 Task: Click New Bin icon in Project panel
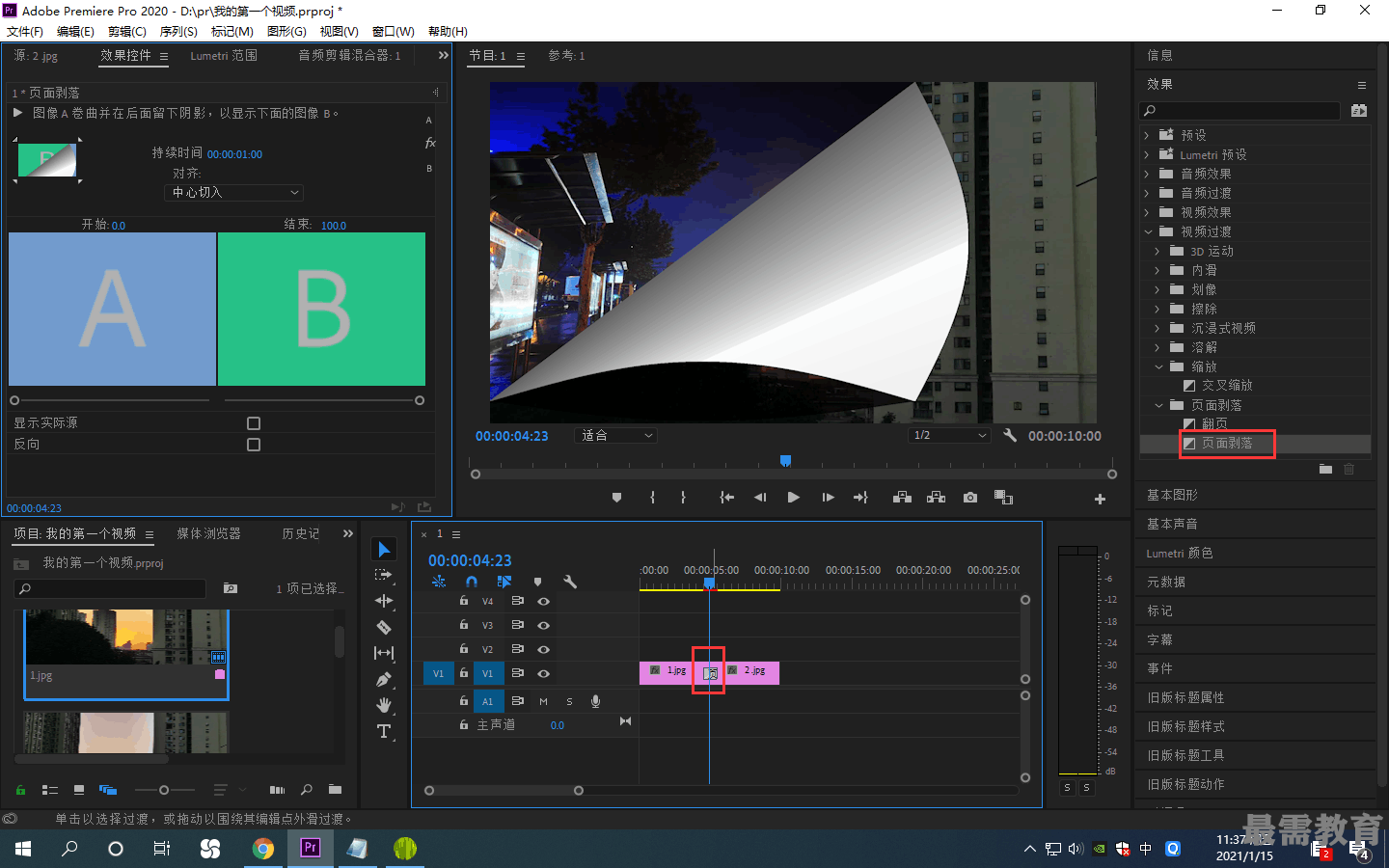[335, 790]
